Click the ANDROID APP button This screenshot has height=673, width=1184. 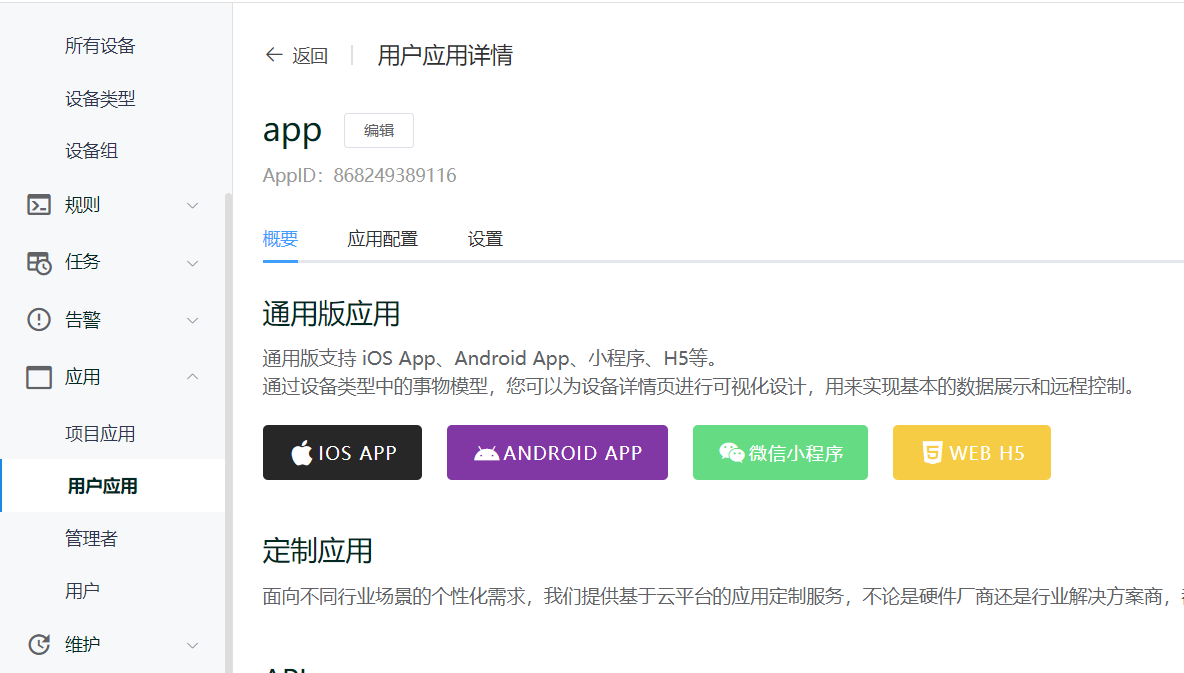tap(557, 452)
